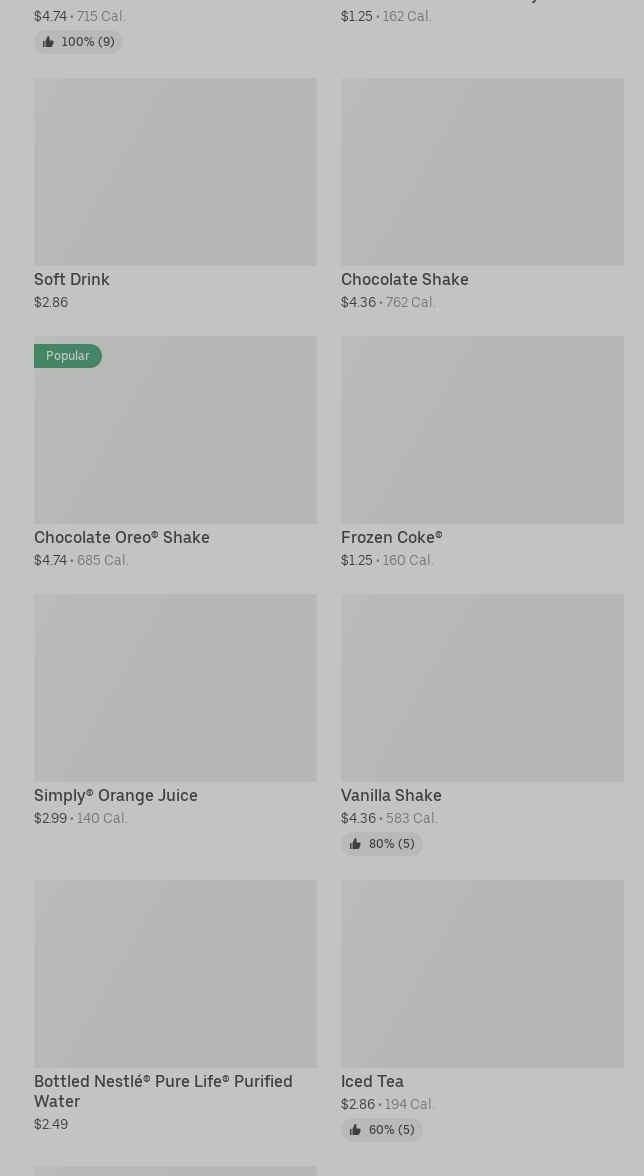Click the Vanilla Shake title
This screenshot has height=1176, width=644.
pos(391,796)
